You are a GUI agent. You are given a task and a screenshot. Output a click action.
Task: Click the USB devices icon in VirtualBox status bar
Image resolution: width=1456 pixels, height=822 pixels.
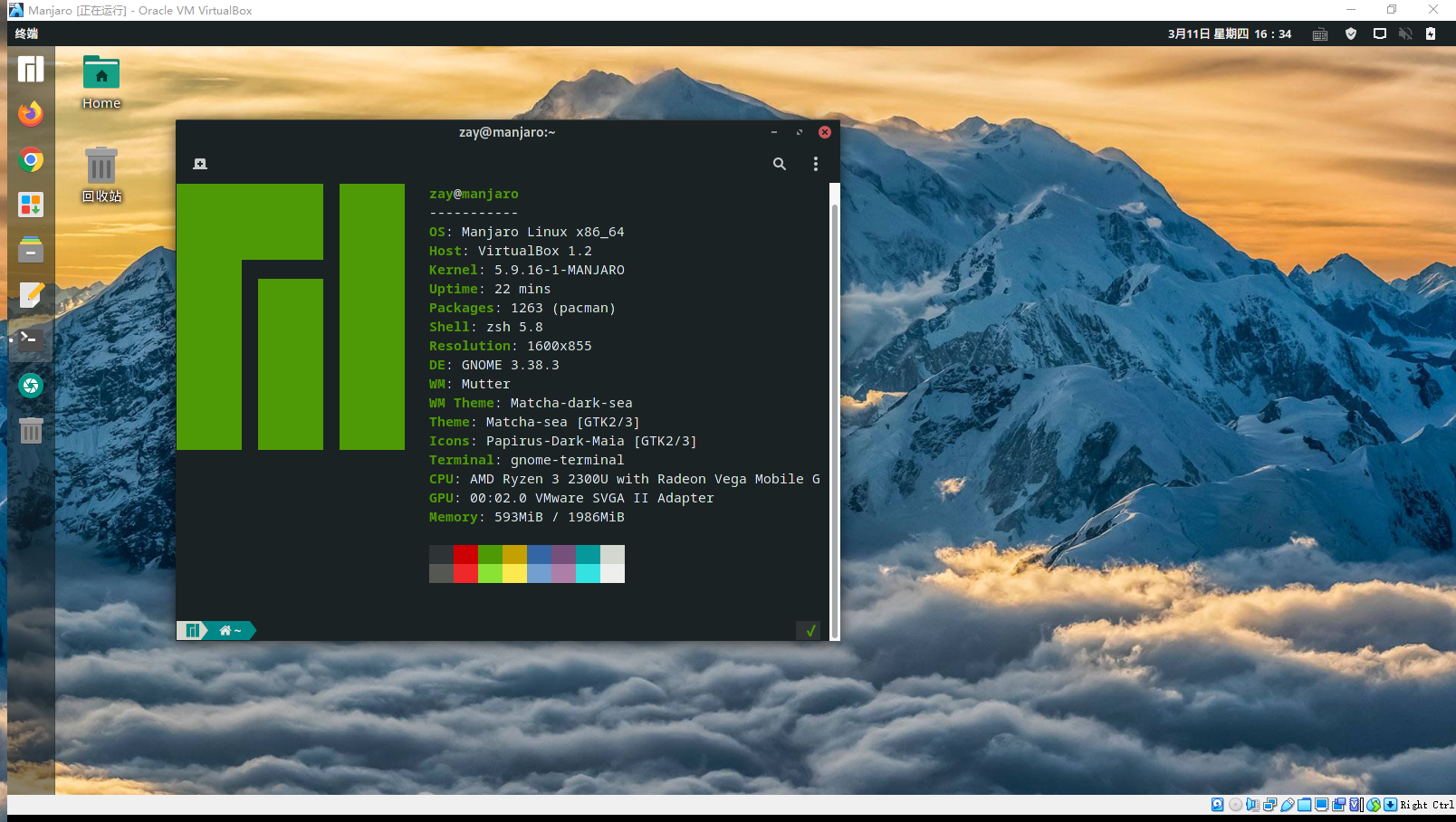[x=1288, y=804]
